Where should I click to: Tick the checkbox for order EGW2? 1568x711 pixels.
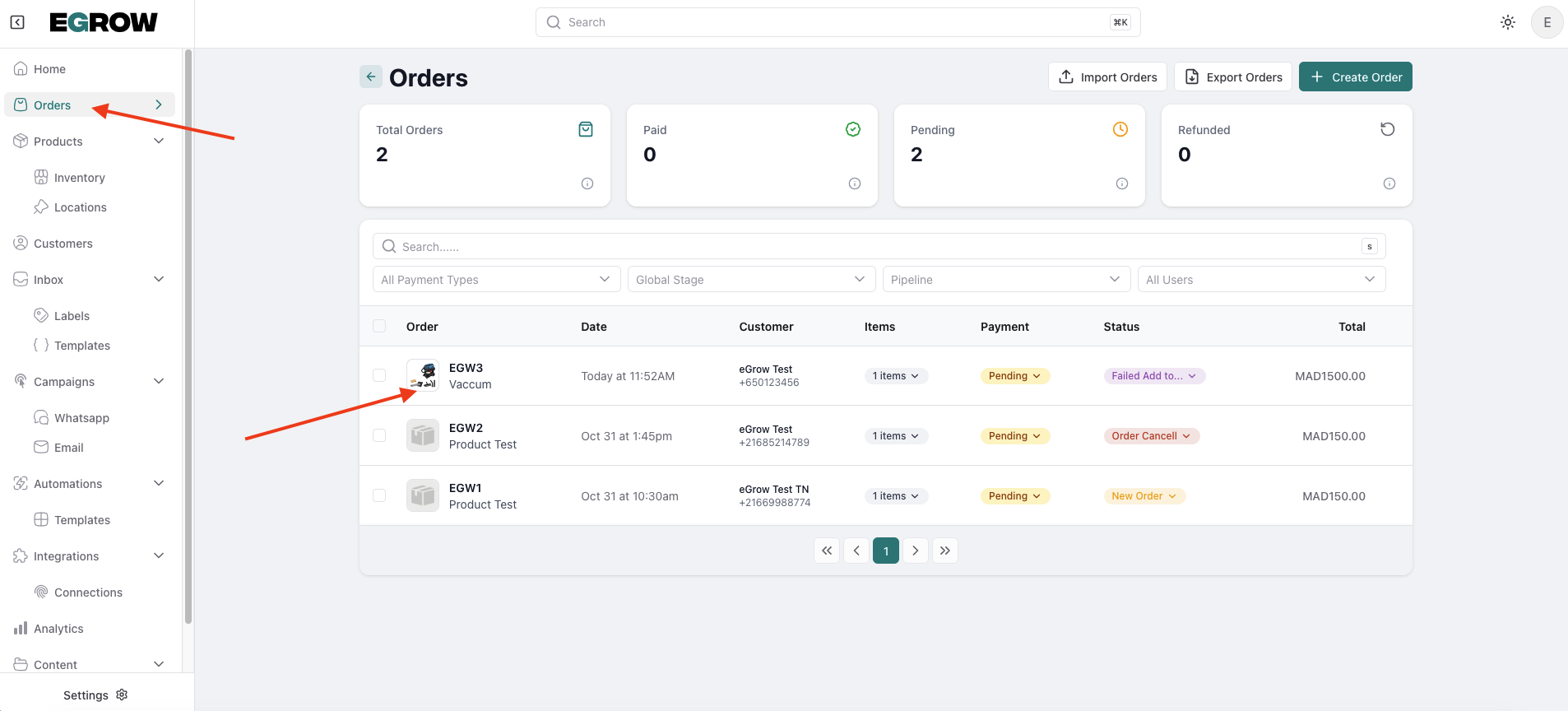(379, 435)
